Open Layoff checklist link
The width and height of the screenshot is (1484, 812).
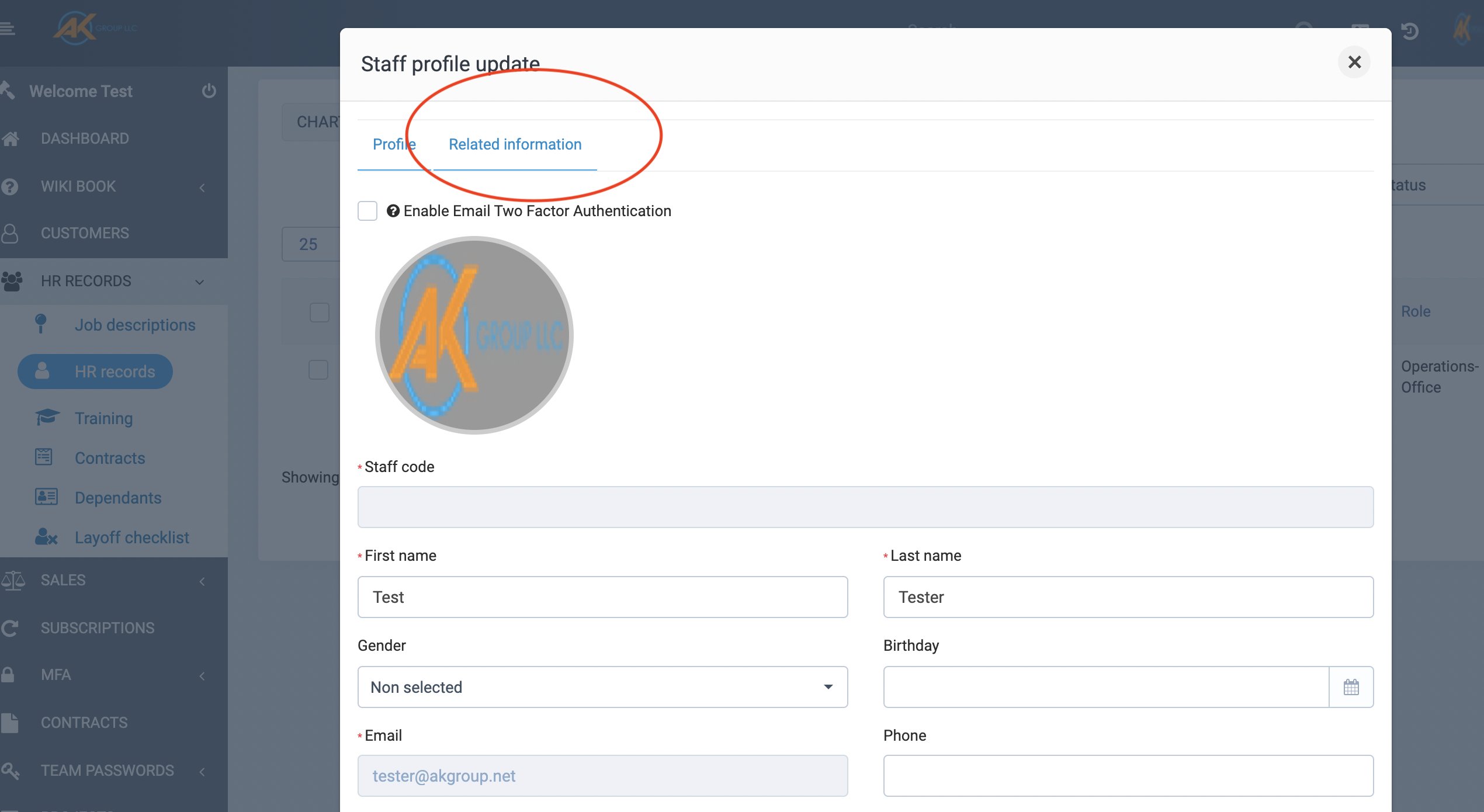(132, 537)
